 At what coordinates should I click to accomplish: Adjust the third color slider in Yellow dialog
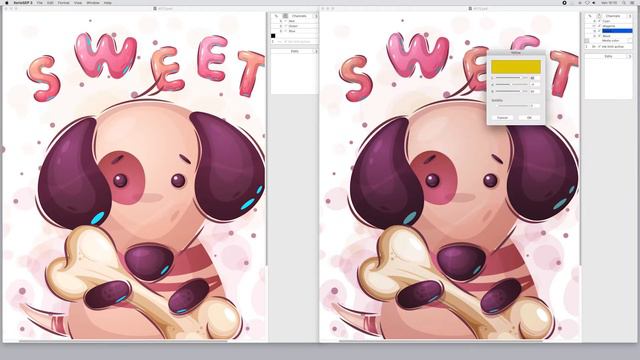(x=512, y=91)
